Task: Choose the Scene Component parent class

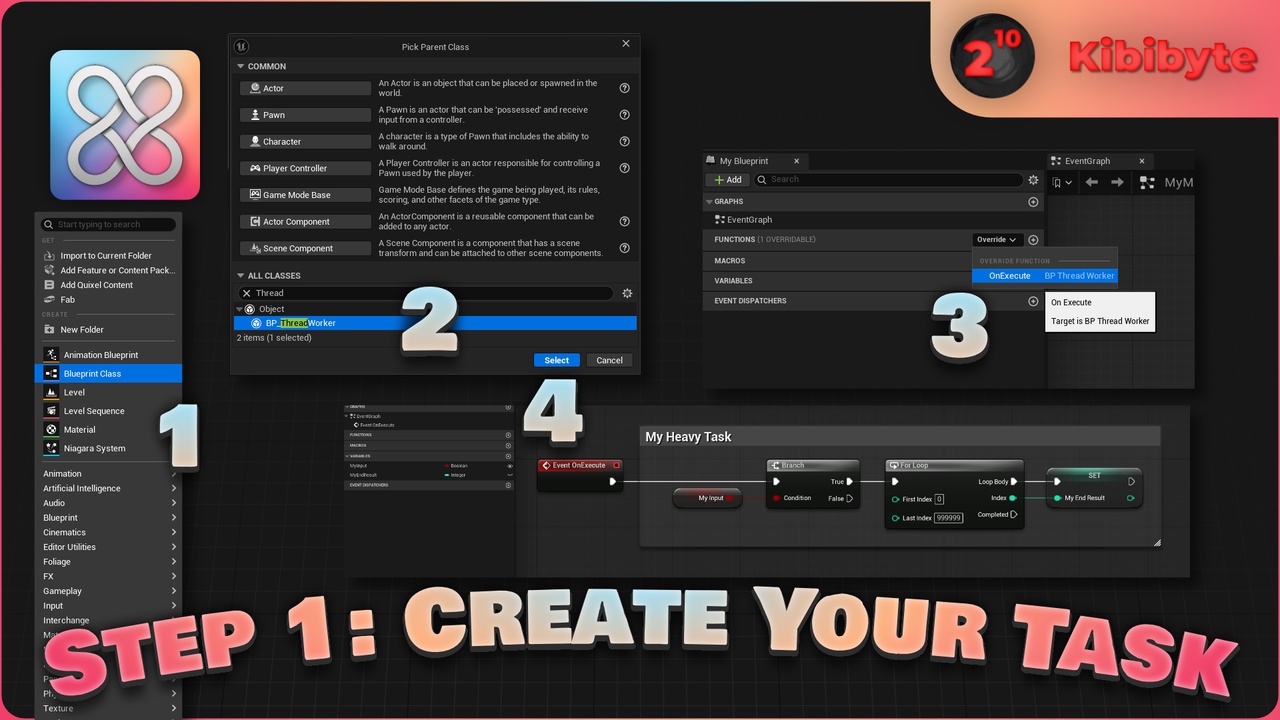Action: [x=305, y=248]
